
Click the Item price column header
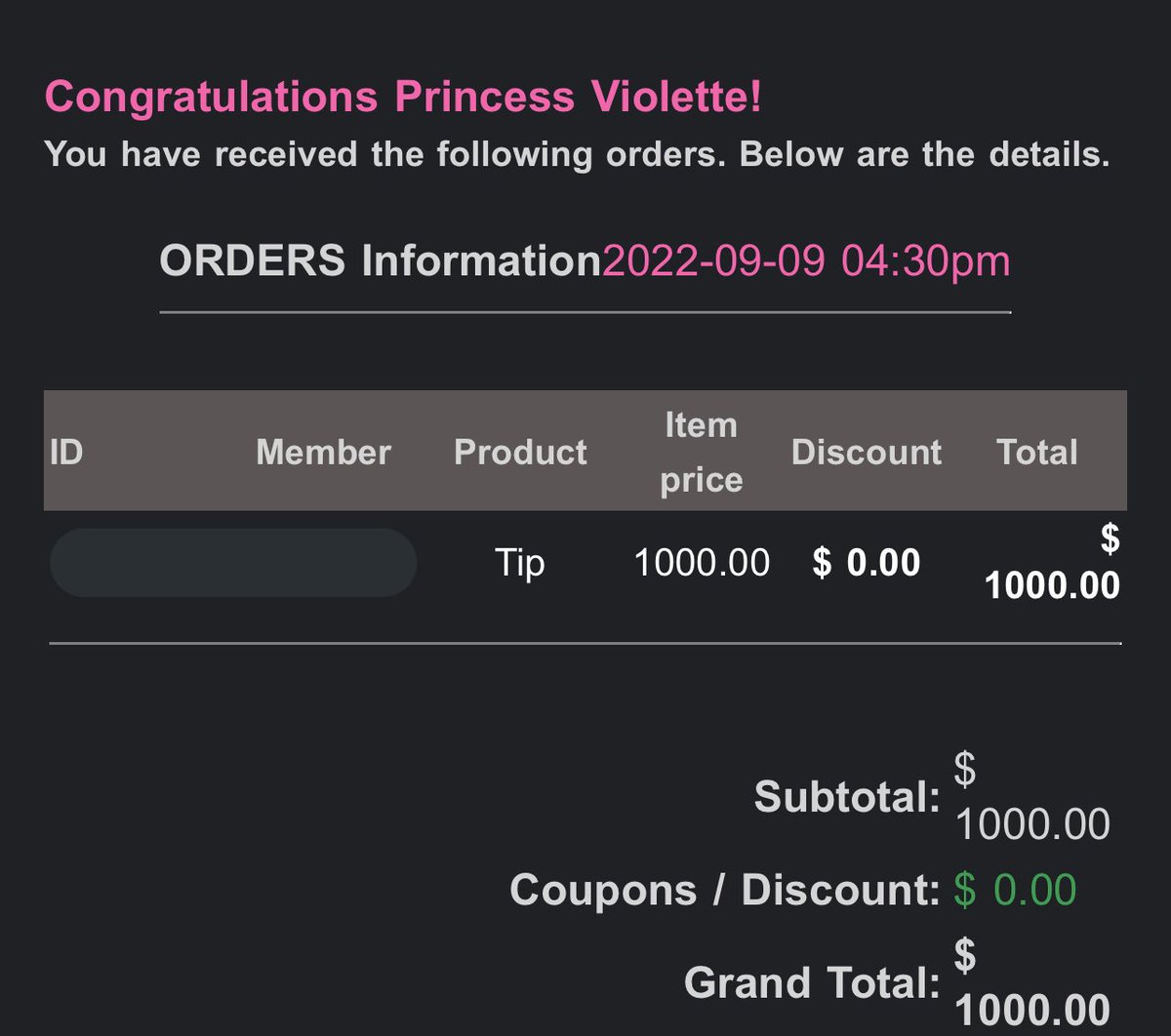tap(702, 452)
